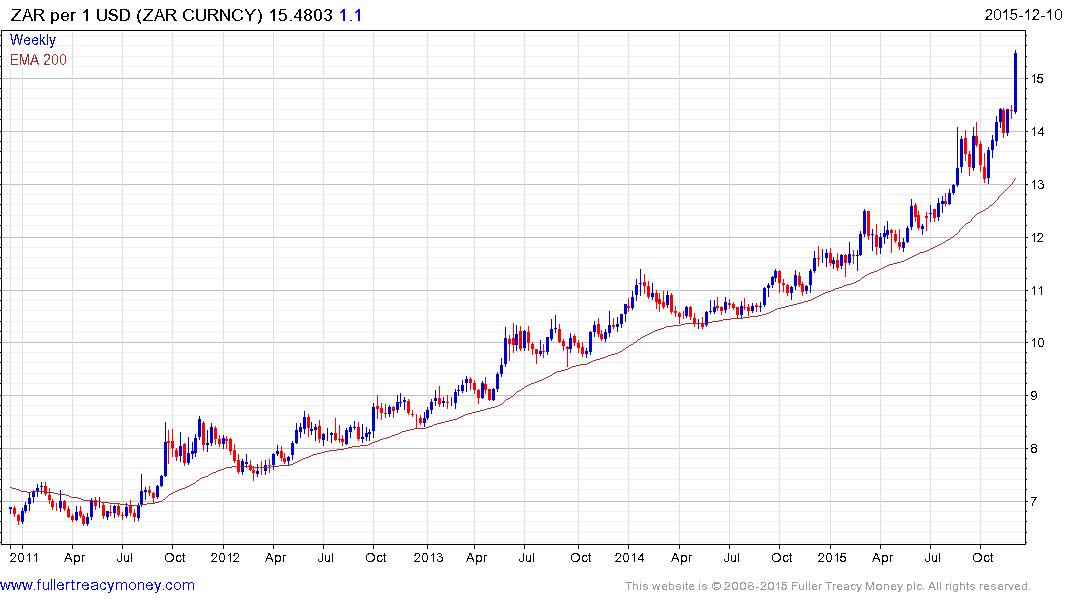Viewport: 1075px width, 600px height.
Task: Click the 12 price axis label
Action: (x=1037, y=237)
